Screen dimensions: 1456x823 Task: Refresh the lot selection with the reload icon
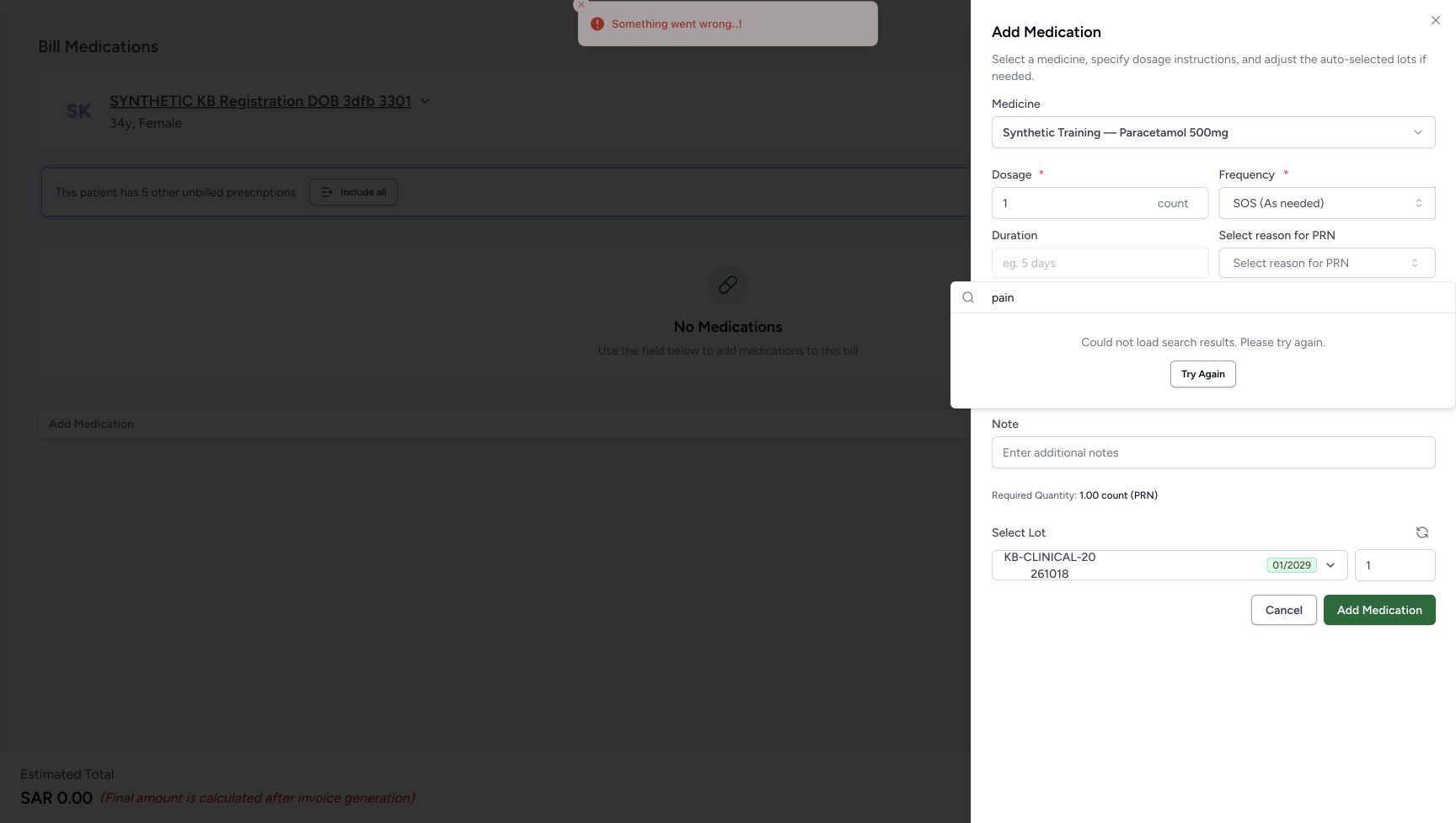(x=1422, y=532)
